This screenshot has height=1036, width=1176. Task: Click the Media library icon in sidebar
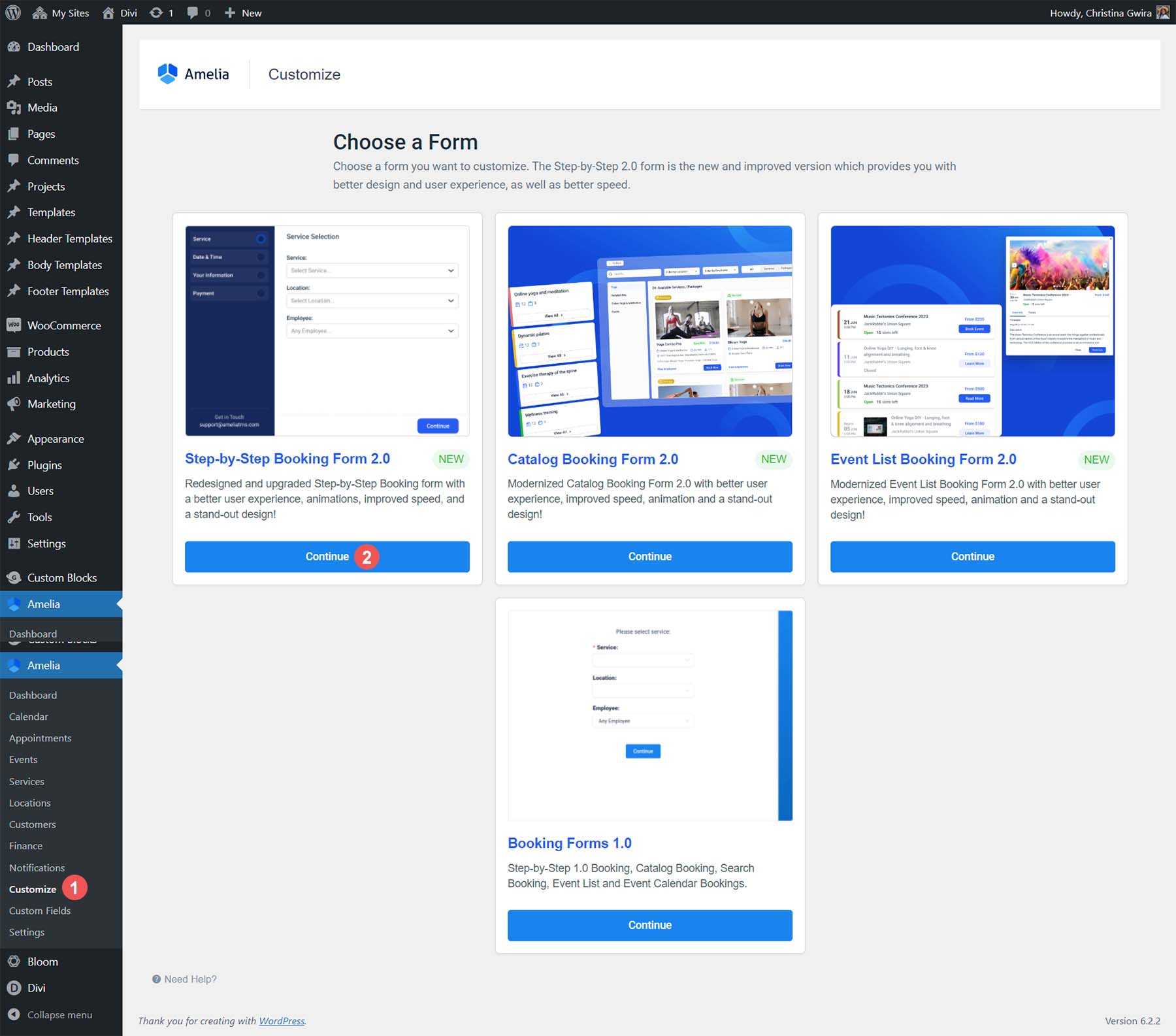14,107
